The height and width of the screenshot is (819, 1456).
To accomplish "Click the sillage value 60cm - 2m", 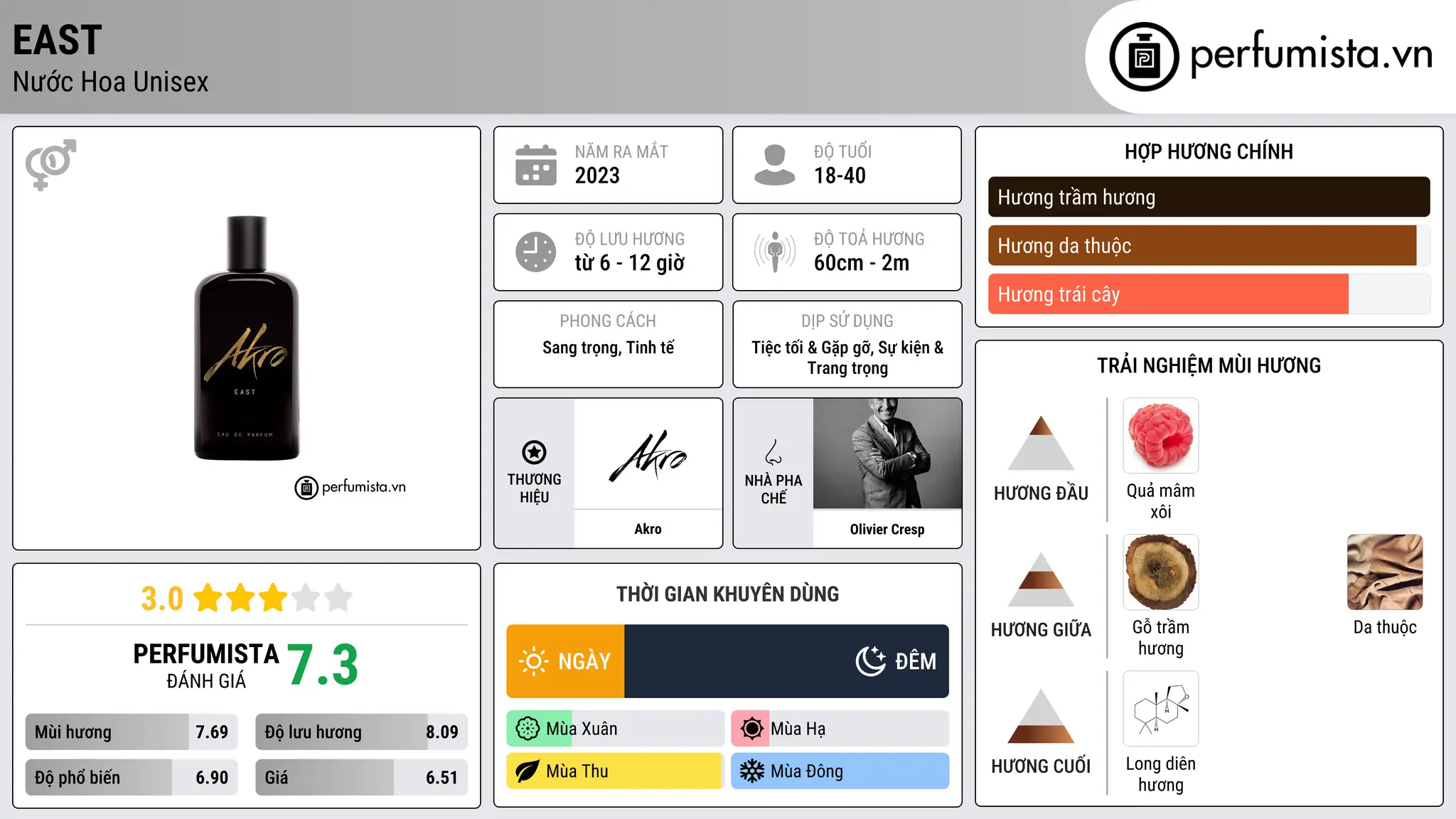I will click(862, 263).
